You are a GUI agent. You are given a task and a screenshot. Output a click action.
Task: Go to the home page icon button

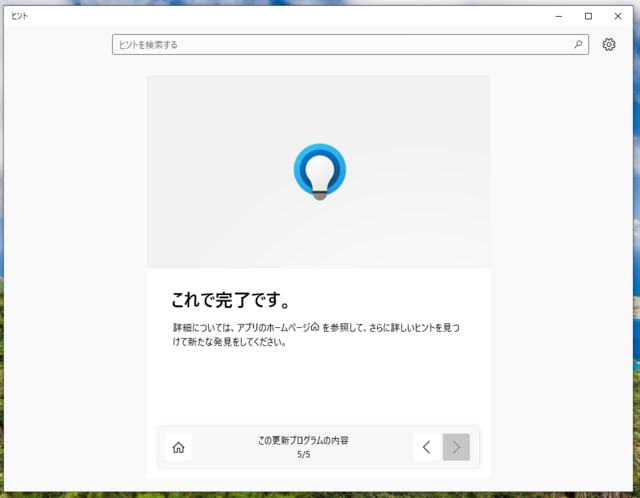(178, 447)
